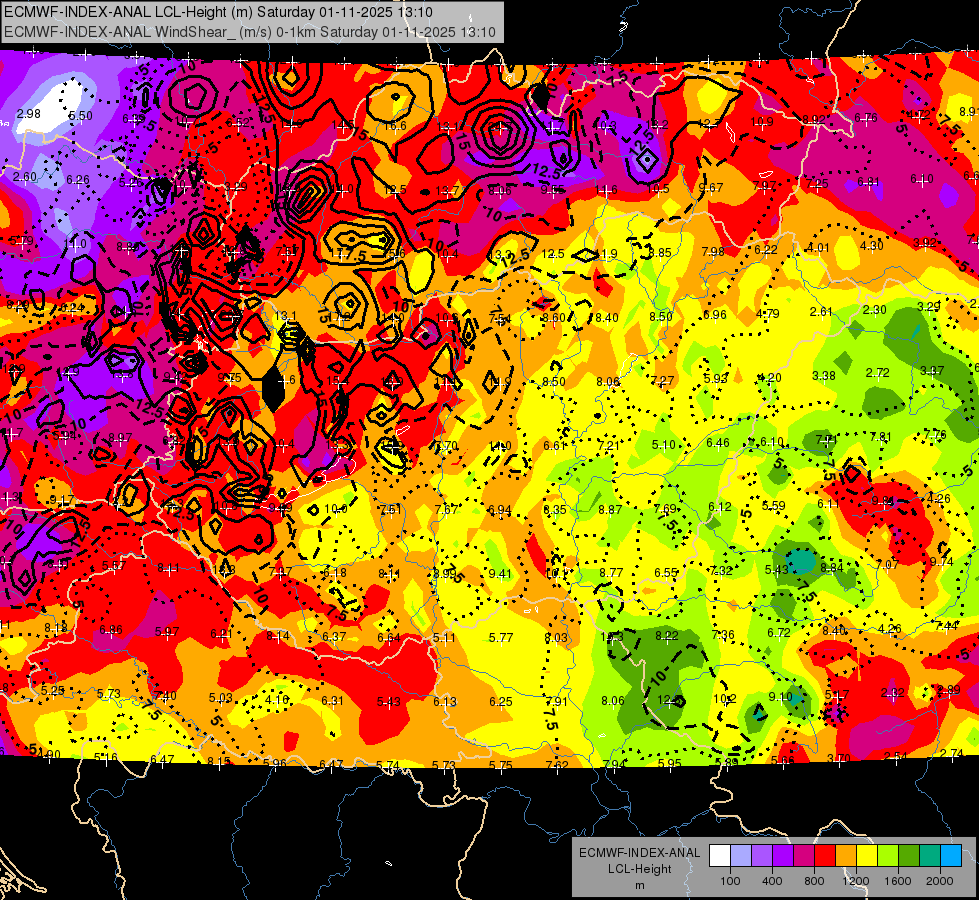Click the map value '3.92'

925,242
